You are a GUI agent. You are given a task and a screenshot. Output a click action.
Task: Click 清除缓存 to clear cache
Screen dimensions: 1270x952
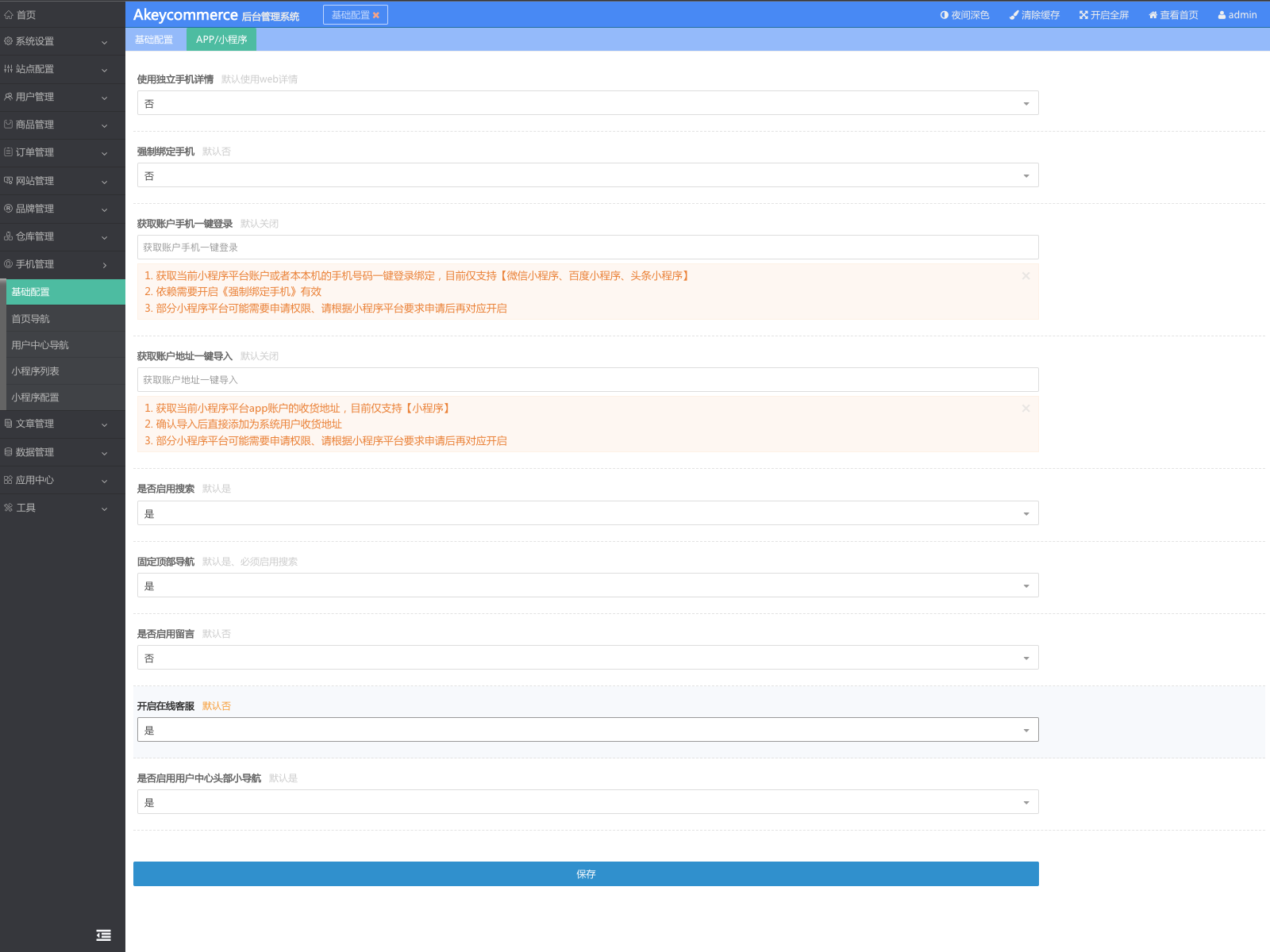(1034, 15)
